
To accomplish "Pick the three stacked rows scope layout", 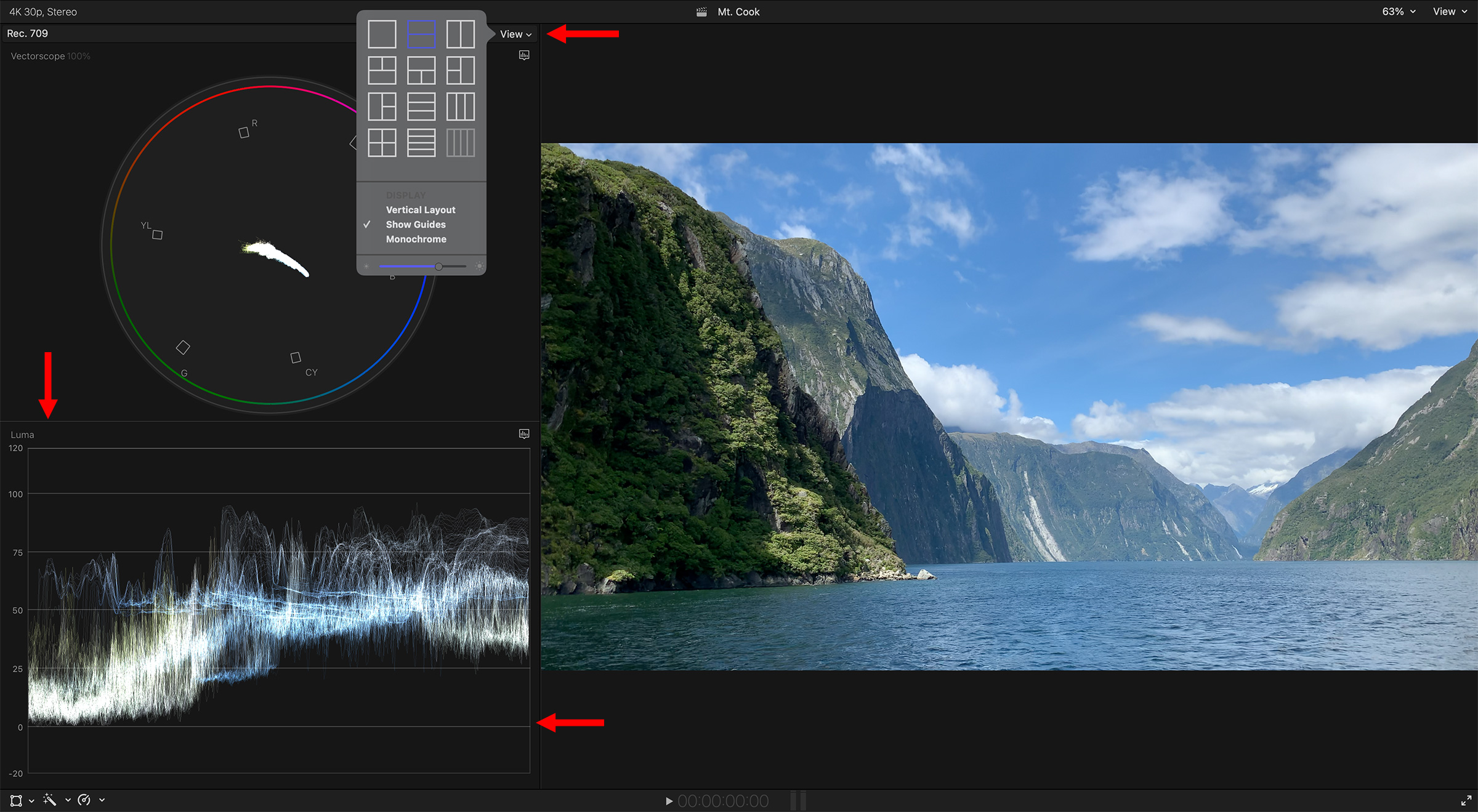I will [421, 107].
